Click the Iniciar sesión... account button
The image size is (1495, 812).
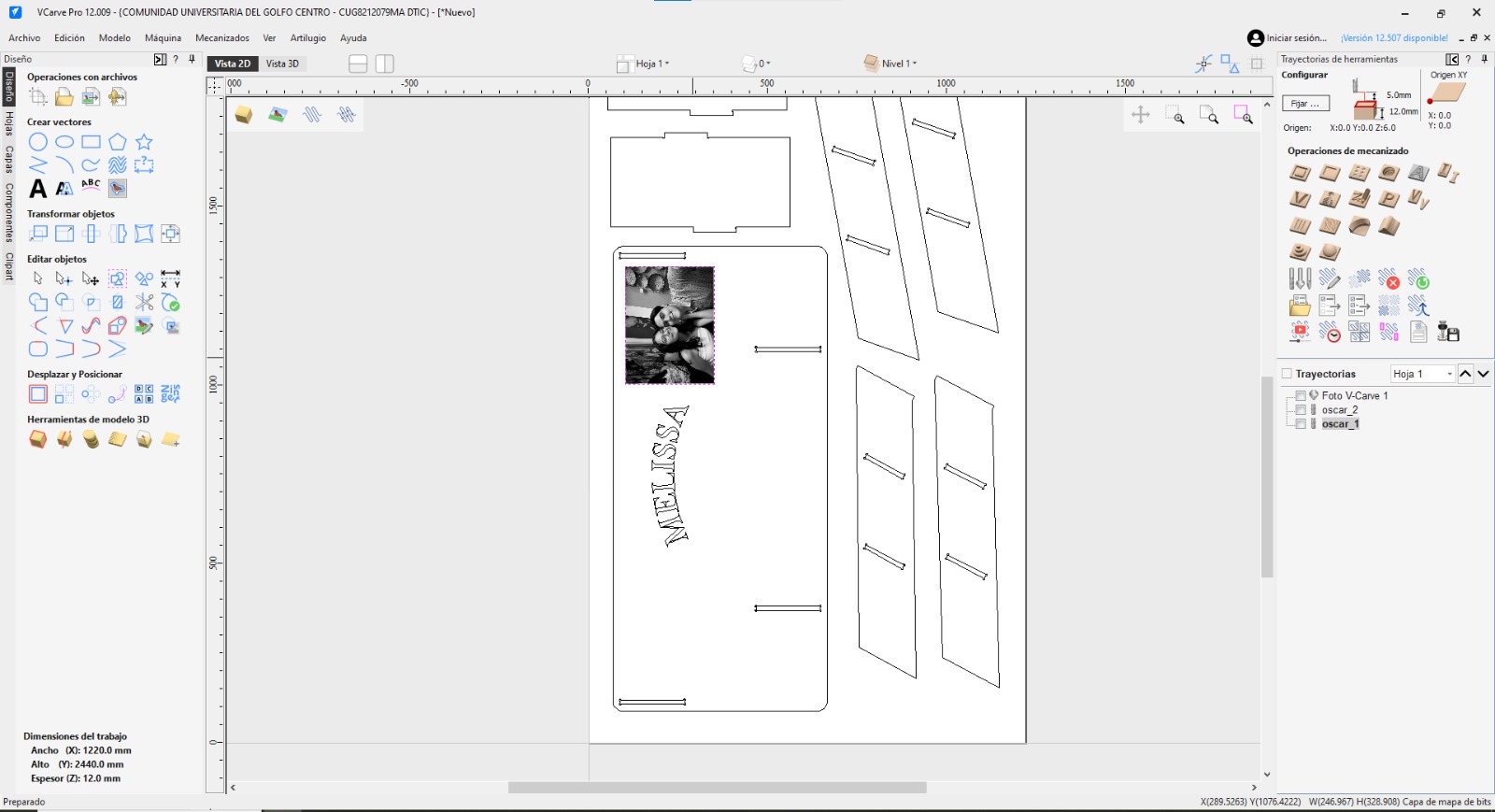click(1288, 38)
